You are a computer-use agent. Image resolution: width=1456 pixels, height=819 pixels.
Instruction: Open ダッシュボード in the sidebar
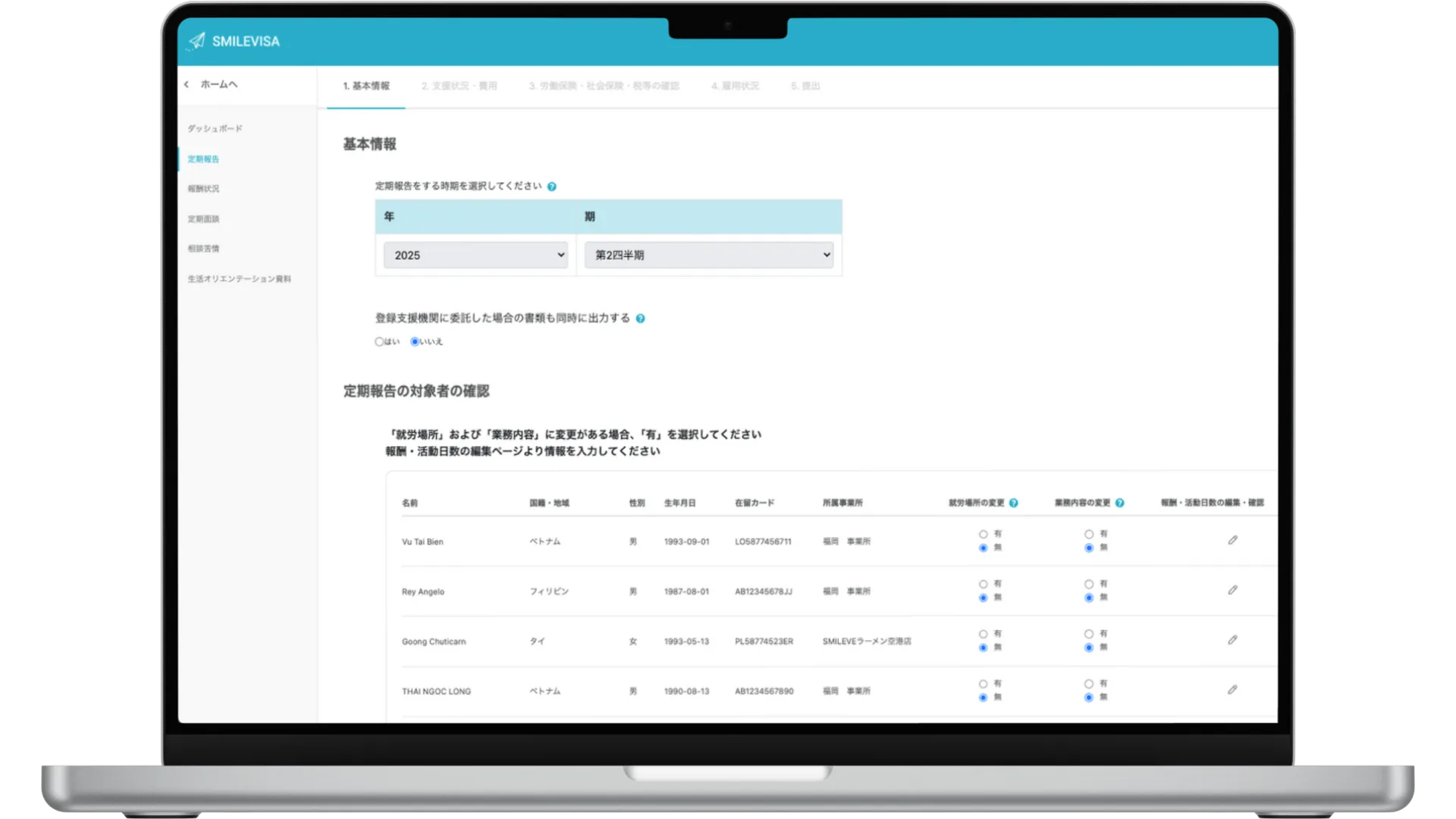(215, 129)
